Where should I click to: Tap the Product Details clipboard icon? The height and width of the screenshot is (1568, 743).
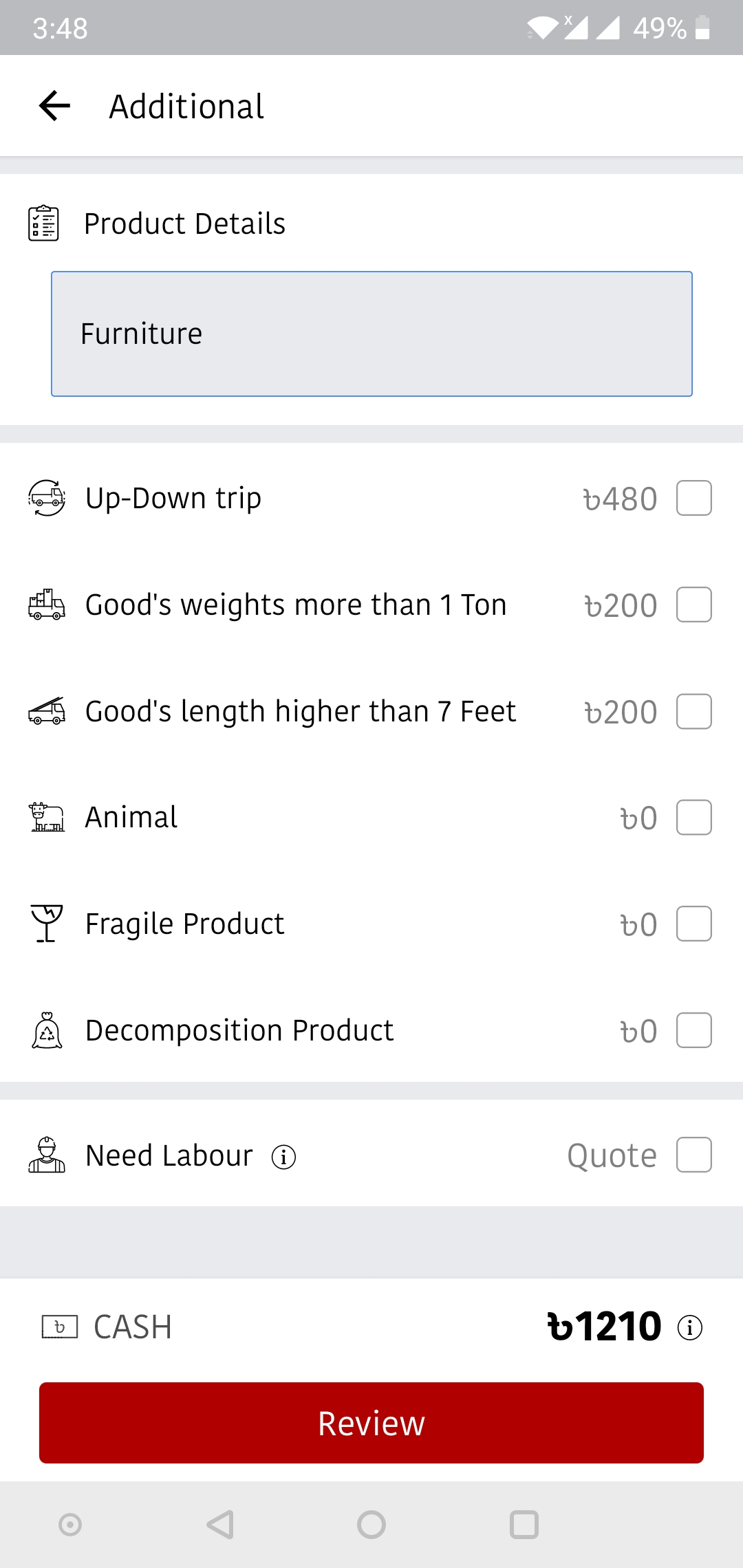(x=43, y=224)
